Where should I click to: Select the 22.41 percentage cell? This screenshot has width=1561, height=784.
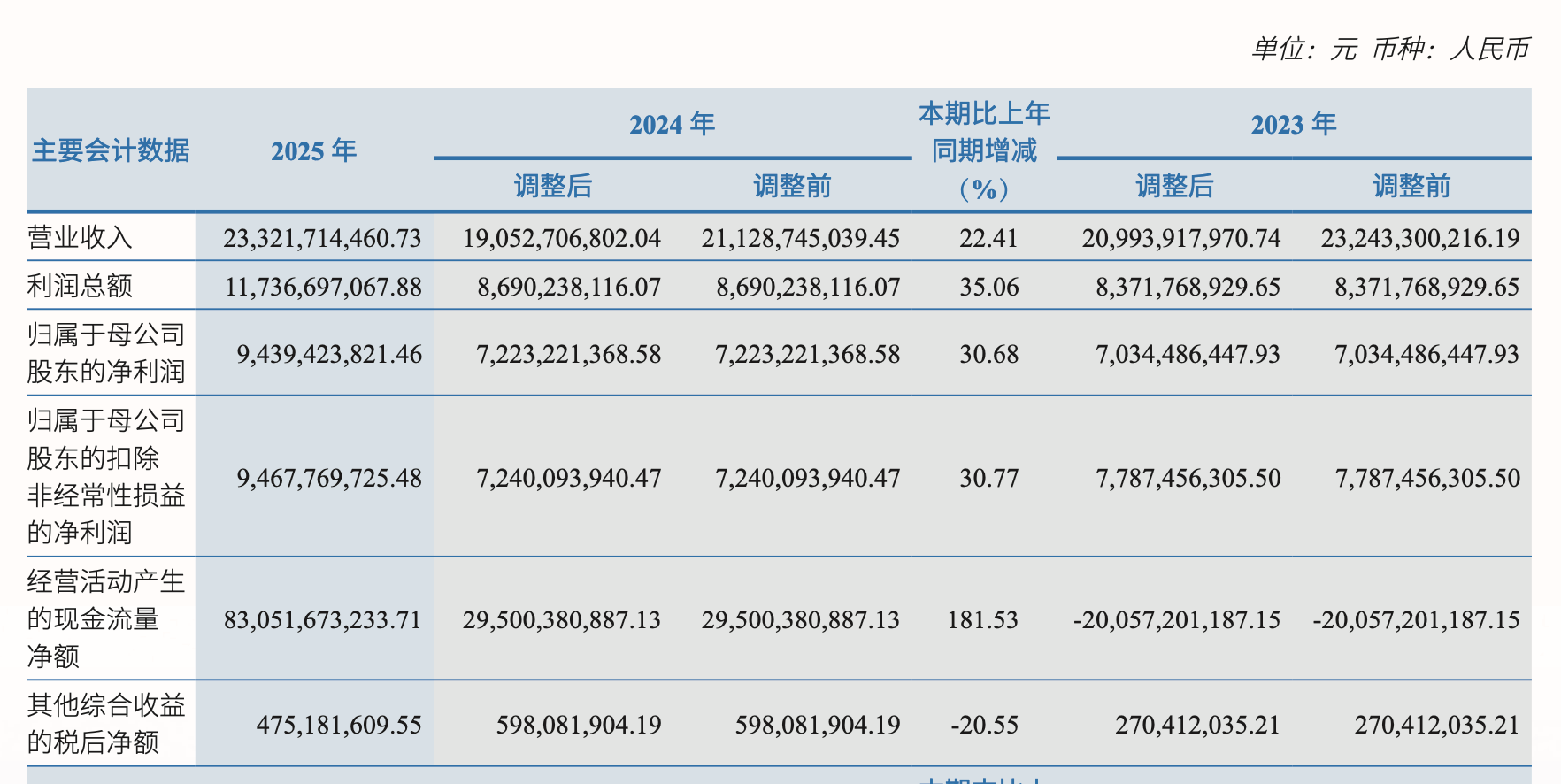988,238
